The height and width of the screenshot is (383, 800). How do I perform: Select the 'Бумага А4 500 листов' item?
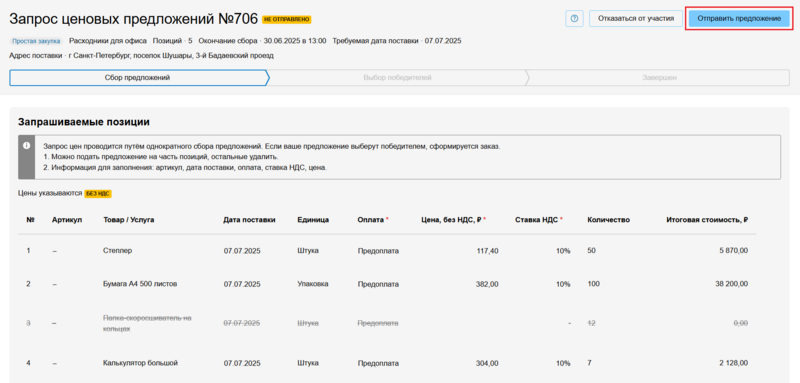click(140, 284)
